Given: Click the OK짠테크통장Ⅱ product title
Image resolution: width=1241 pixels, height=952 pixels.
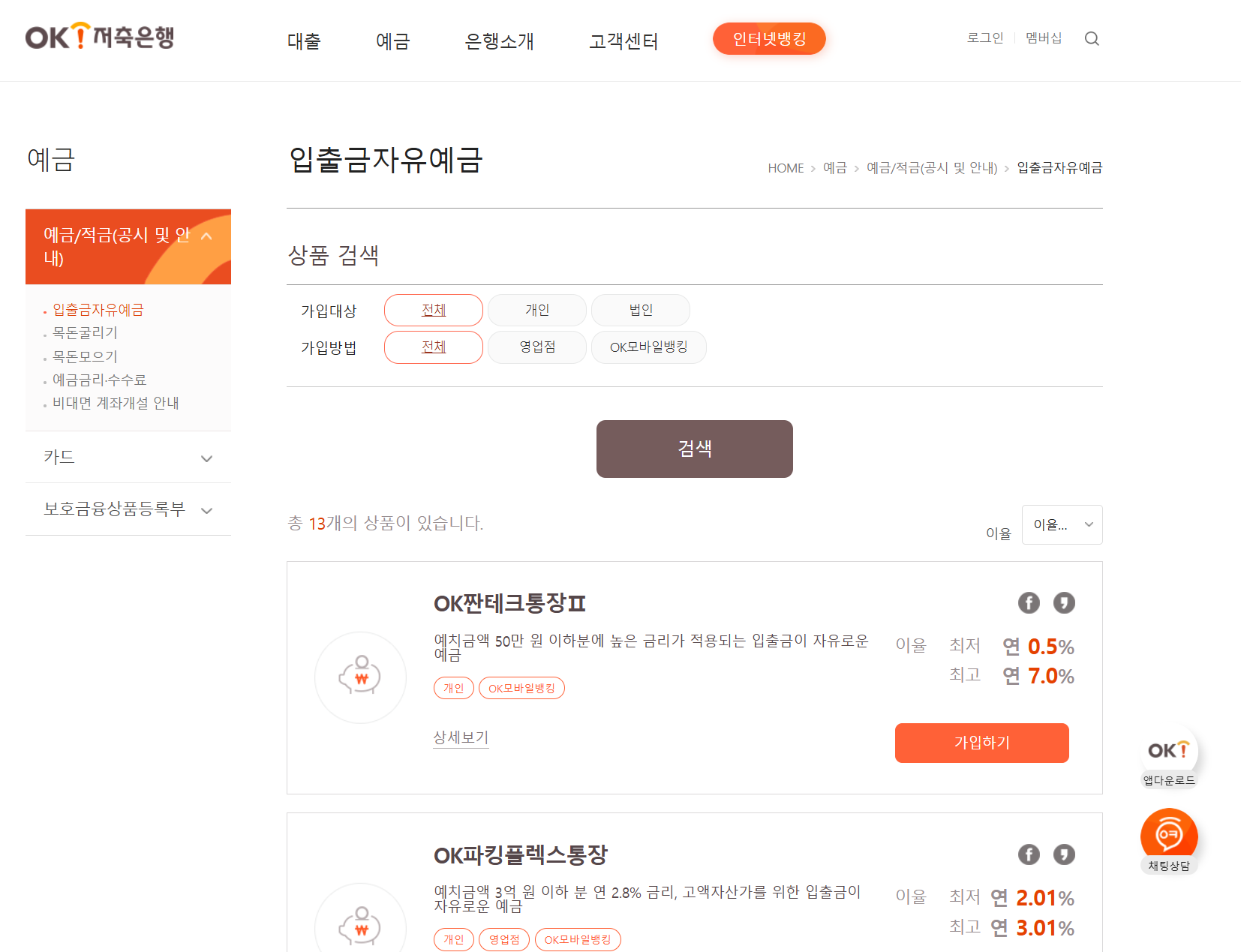Looking at the screenshot, I should pyautogui.click(x=509, y=603).
